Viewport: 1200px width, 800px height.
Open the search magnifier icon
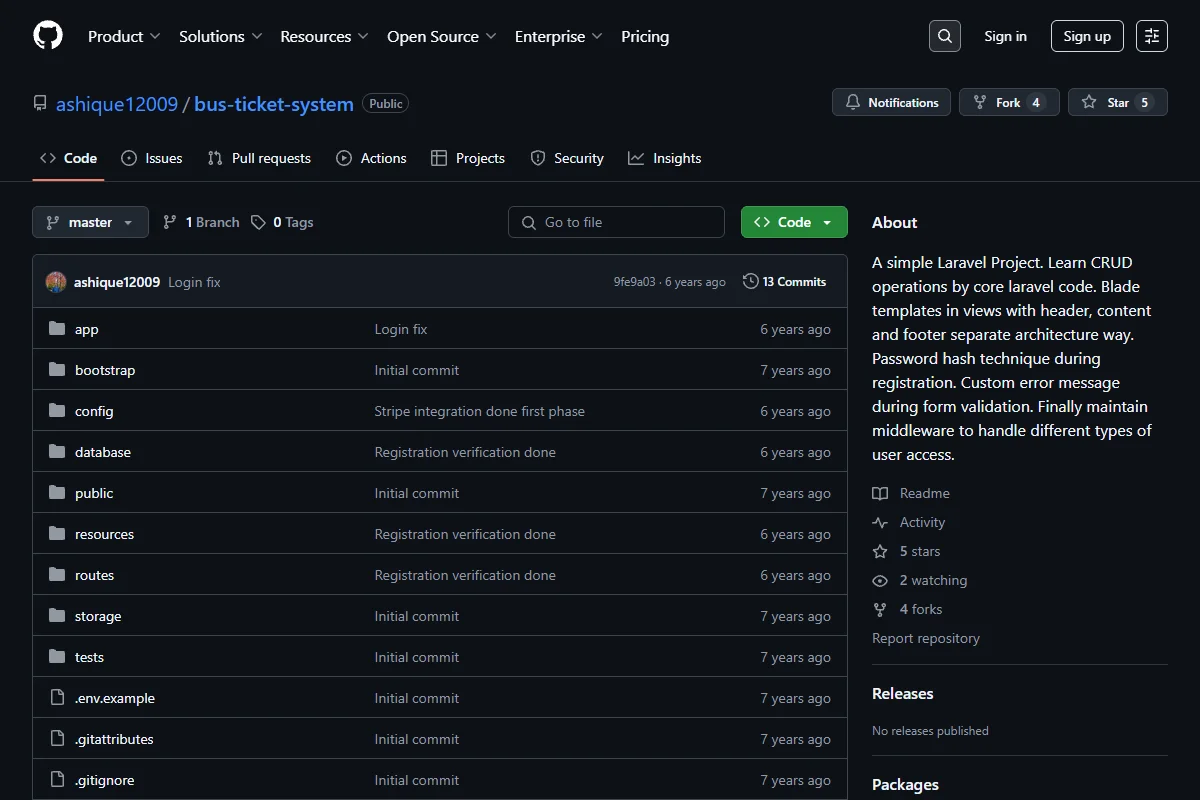[945, 36]
